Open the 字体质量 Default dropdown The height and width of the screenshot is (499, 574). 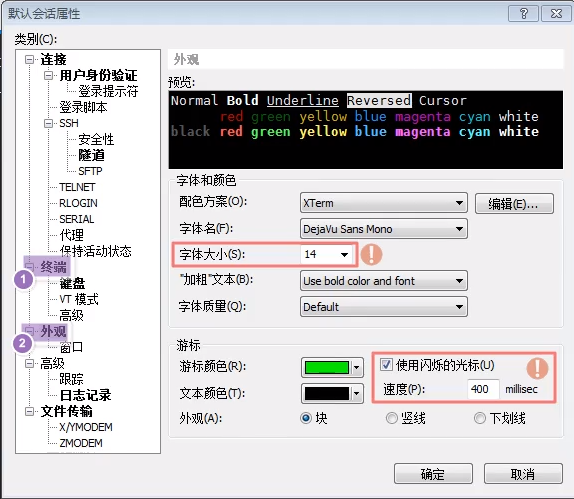point(384,307)
